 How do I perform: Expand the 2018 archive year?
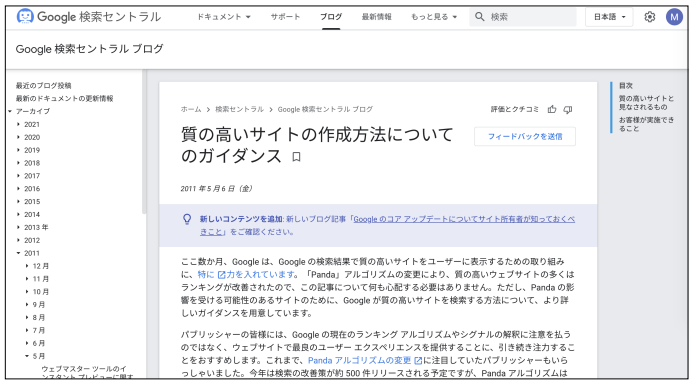(18, 163)
